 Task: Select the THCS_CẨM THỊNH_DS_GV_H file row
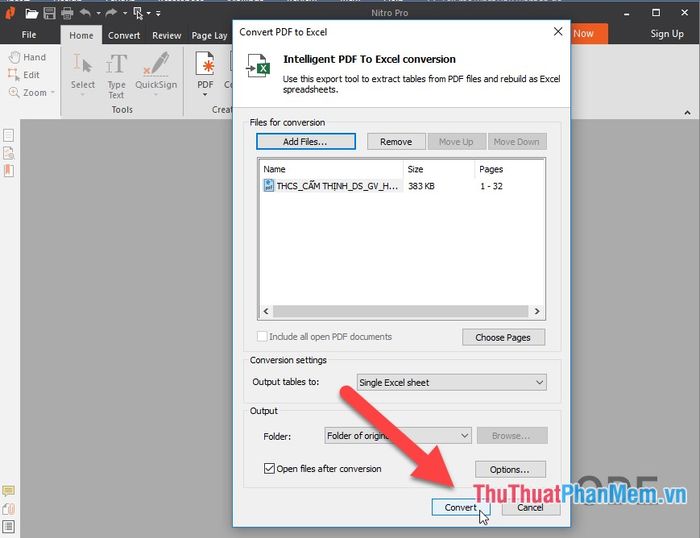click(x=401, y=186)
